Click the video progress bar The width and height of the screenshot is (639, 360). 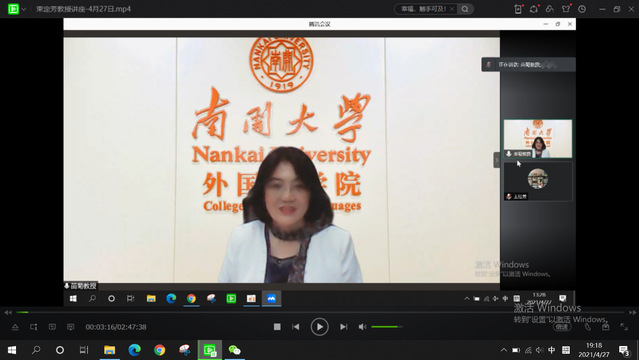coord(320,312)
